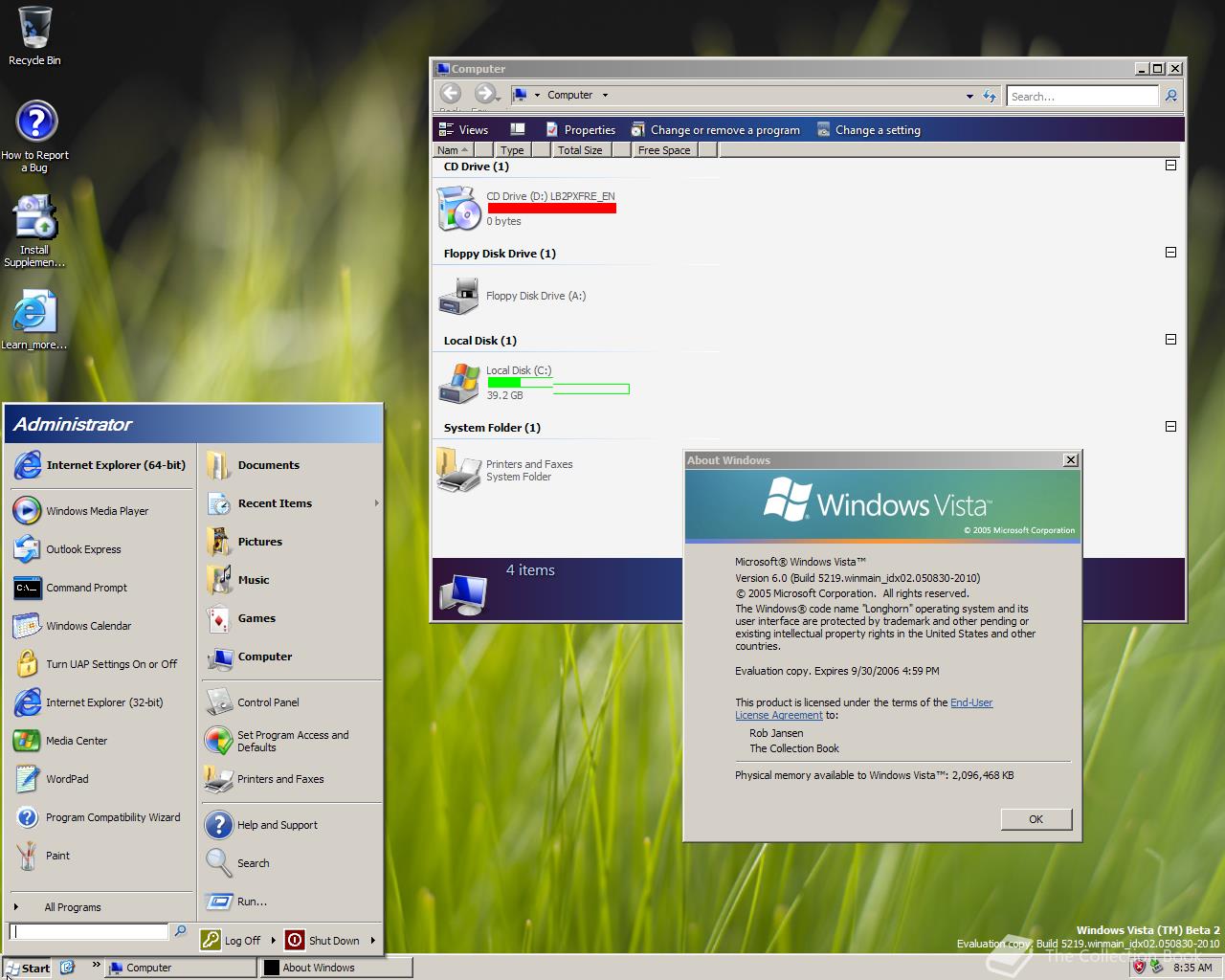Open Command Prompt

[100, 588]
